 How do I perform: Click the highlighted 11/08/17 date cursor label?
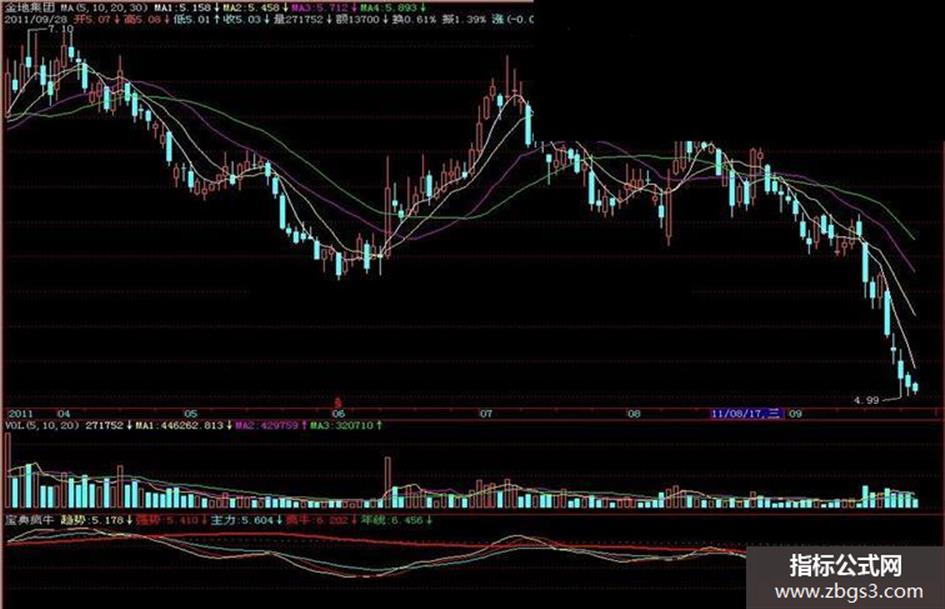coord(747,414)
